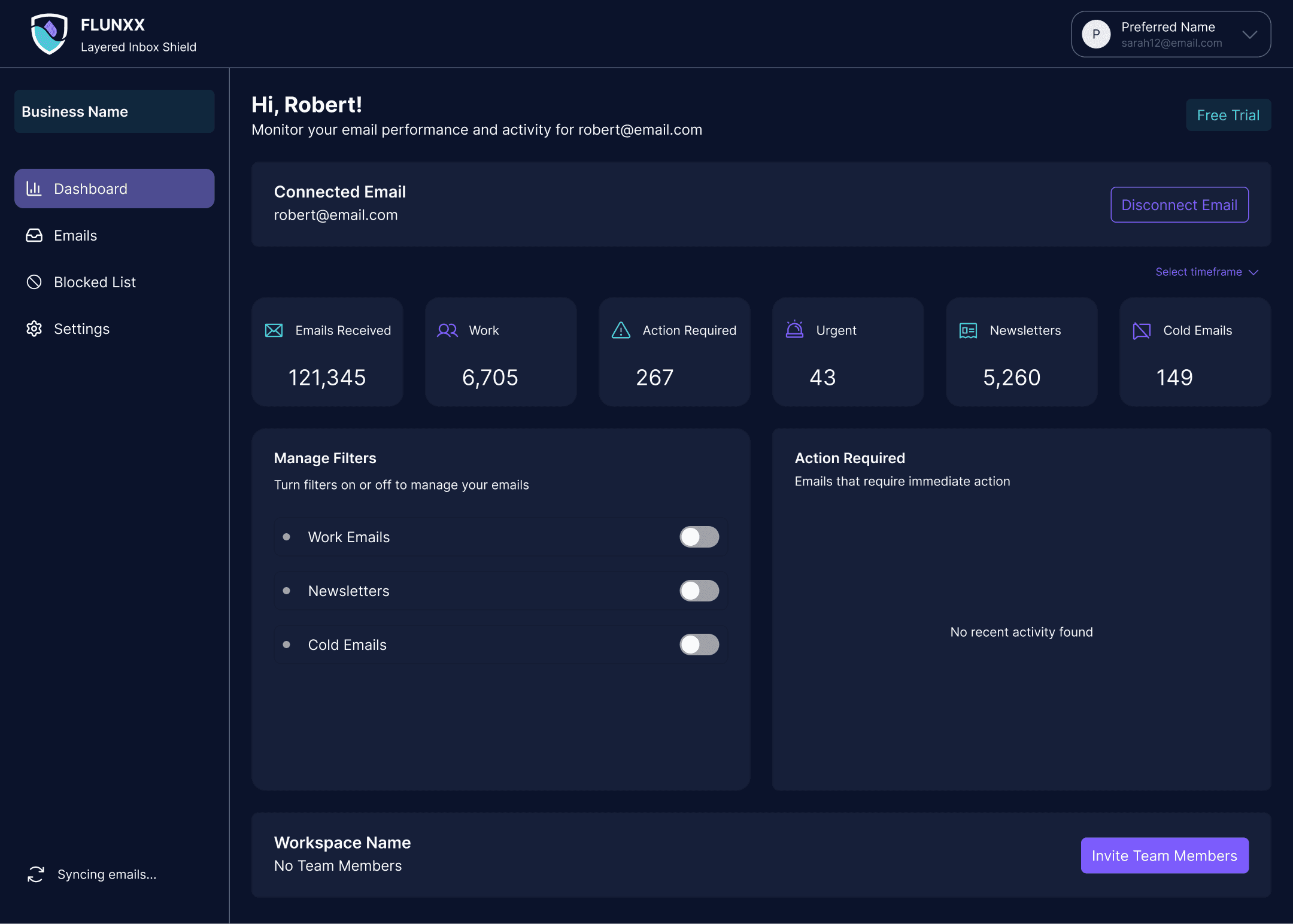Click the Urgent siren icon
This screenshot has height=924, width=1293.
(x=794, y=330)
